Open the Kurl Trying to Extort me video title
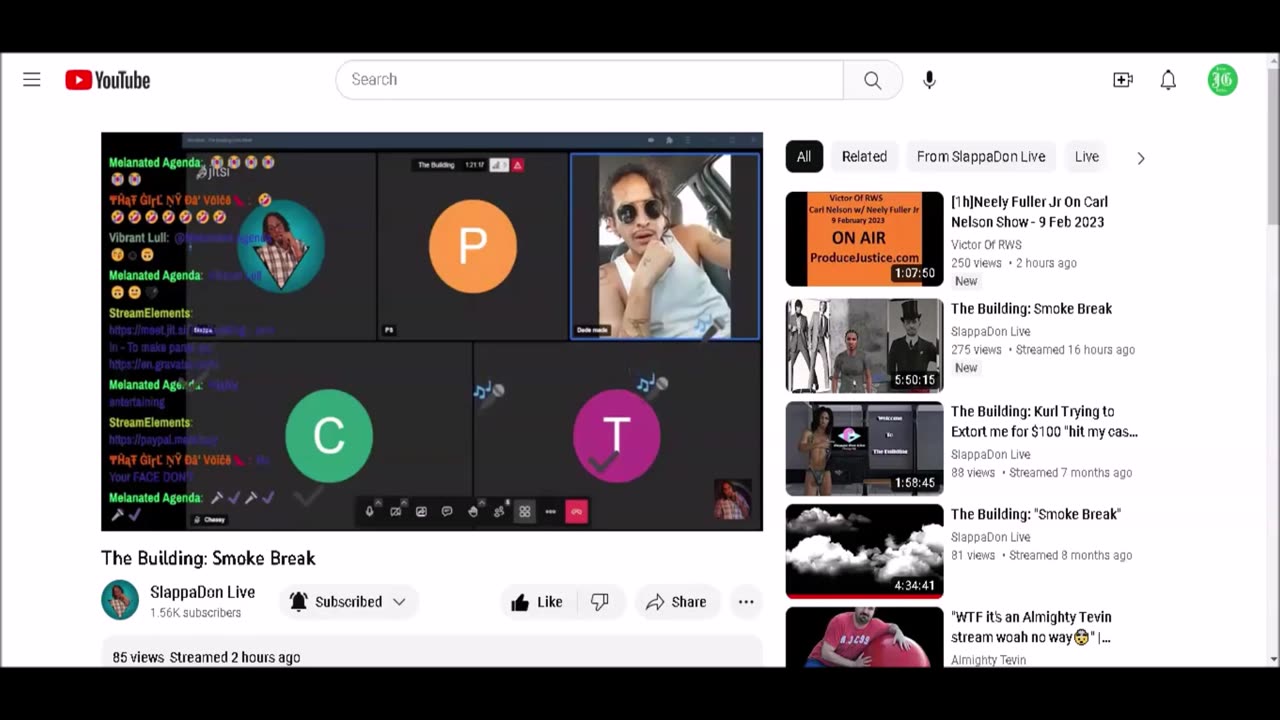 [x=1044, y=421]
